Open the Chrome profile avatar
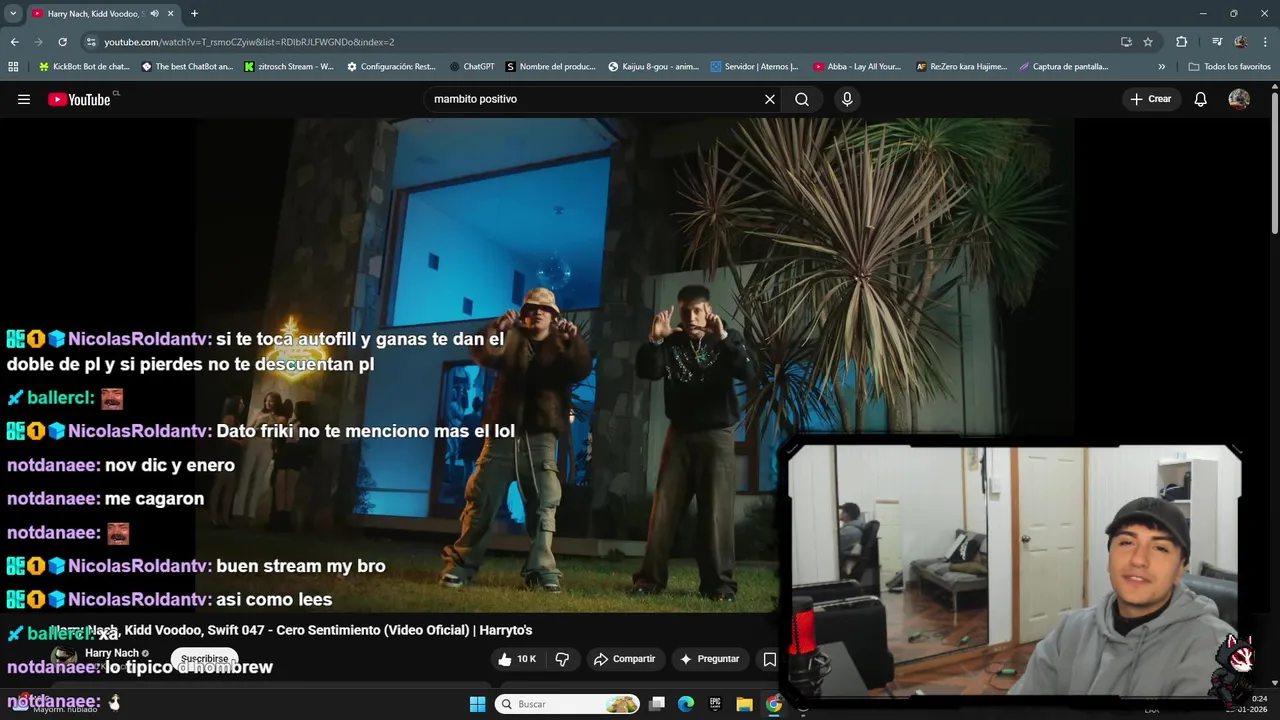 (1241, 42)
